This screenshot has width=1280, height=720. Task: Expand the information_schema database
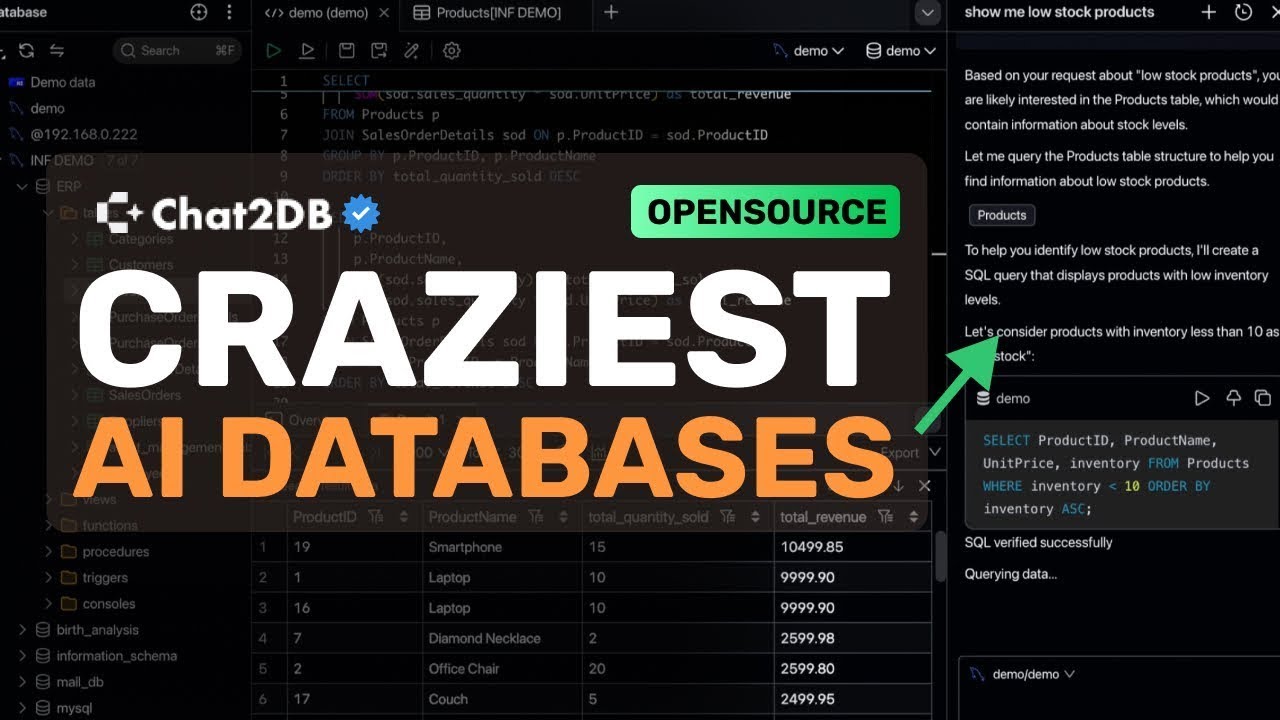(x=22, y=655)
